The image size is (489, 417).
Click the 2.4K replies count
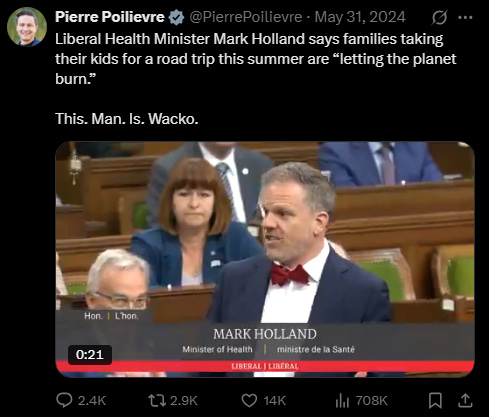point(92,400)
